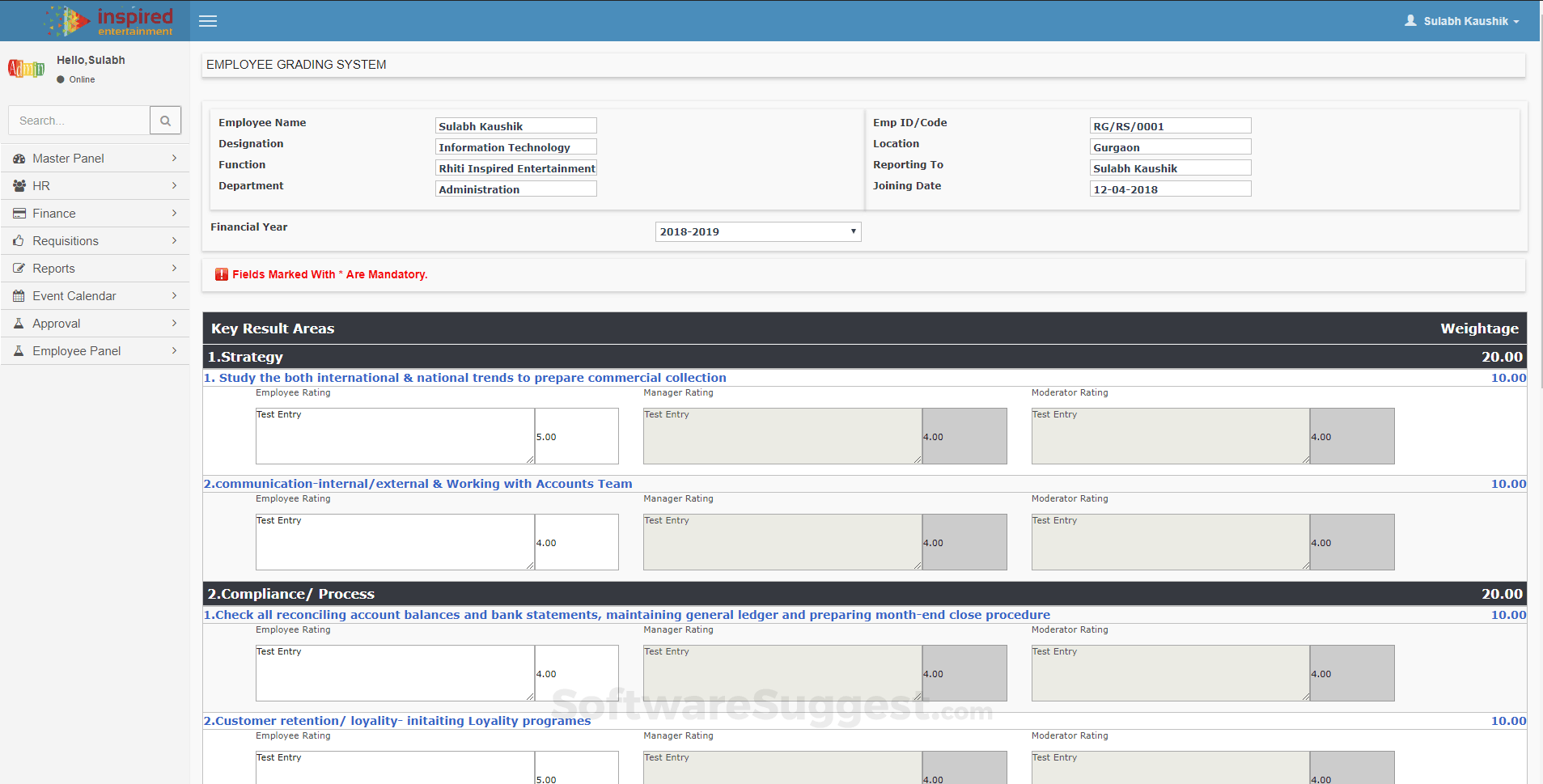The image size is (1543, 784).
Task: Click employee rating score 5.00 for trends KRA
Action: click(x=576, y=436)
